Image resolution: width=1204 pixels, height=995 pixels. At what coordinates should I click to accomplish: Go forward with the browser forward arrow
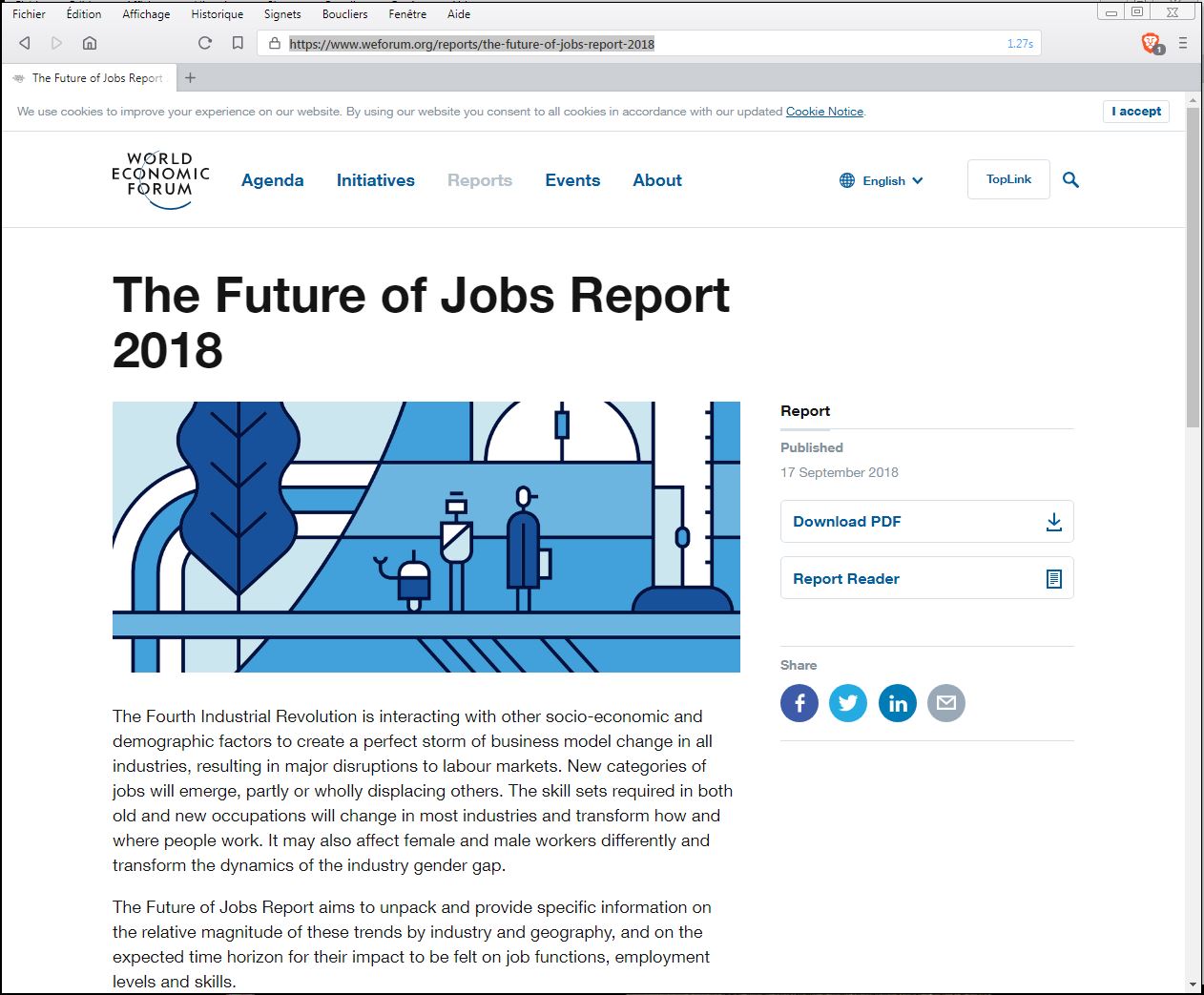(x=56, y=43)
